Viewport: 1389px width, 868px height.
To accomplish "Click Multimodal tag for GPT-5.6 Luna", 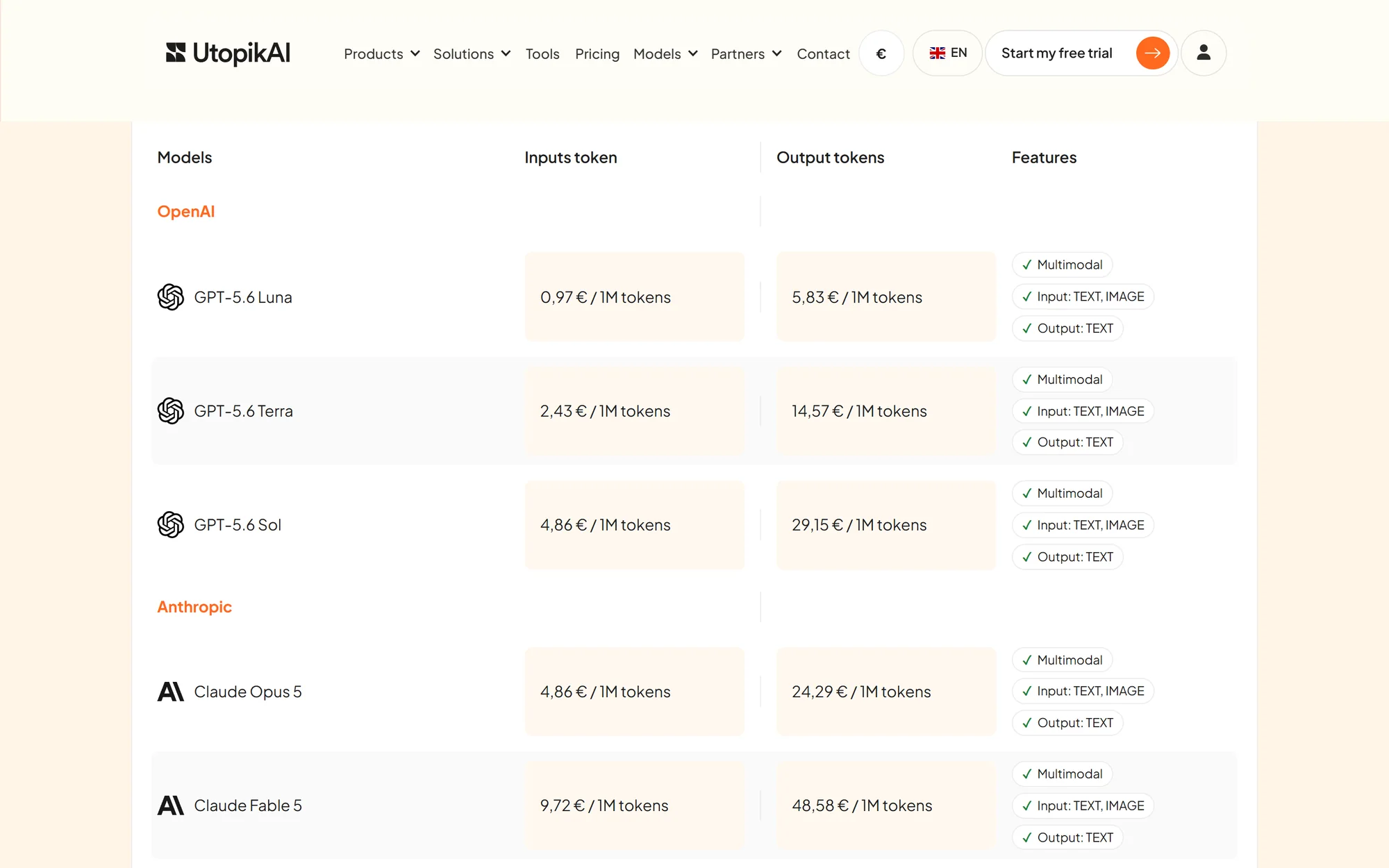I will pos(1063,265).
